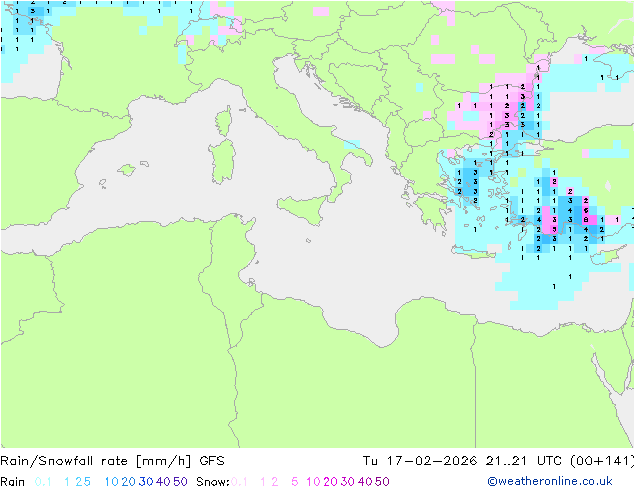The height and width of the screenshot is (490, 634).
Task: Pick the Snow legend 20 color value
Action: click(330, 482)
